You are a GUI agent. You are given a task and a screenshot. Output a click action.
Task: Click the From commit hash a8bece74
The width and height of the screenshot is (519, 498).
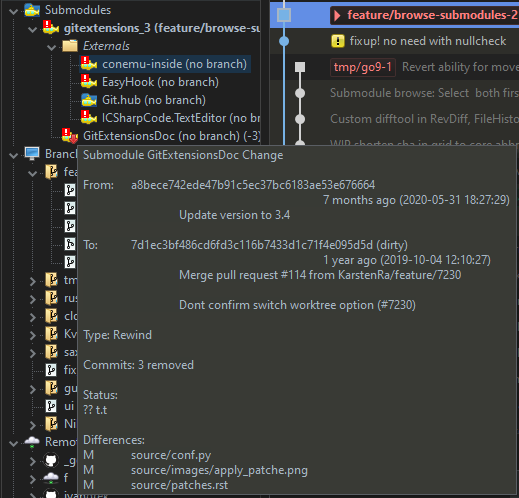[x=253, y=185]
